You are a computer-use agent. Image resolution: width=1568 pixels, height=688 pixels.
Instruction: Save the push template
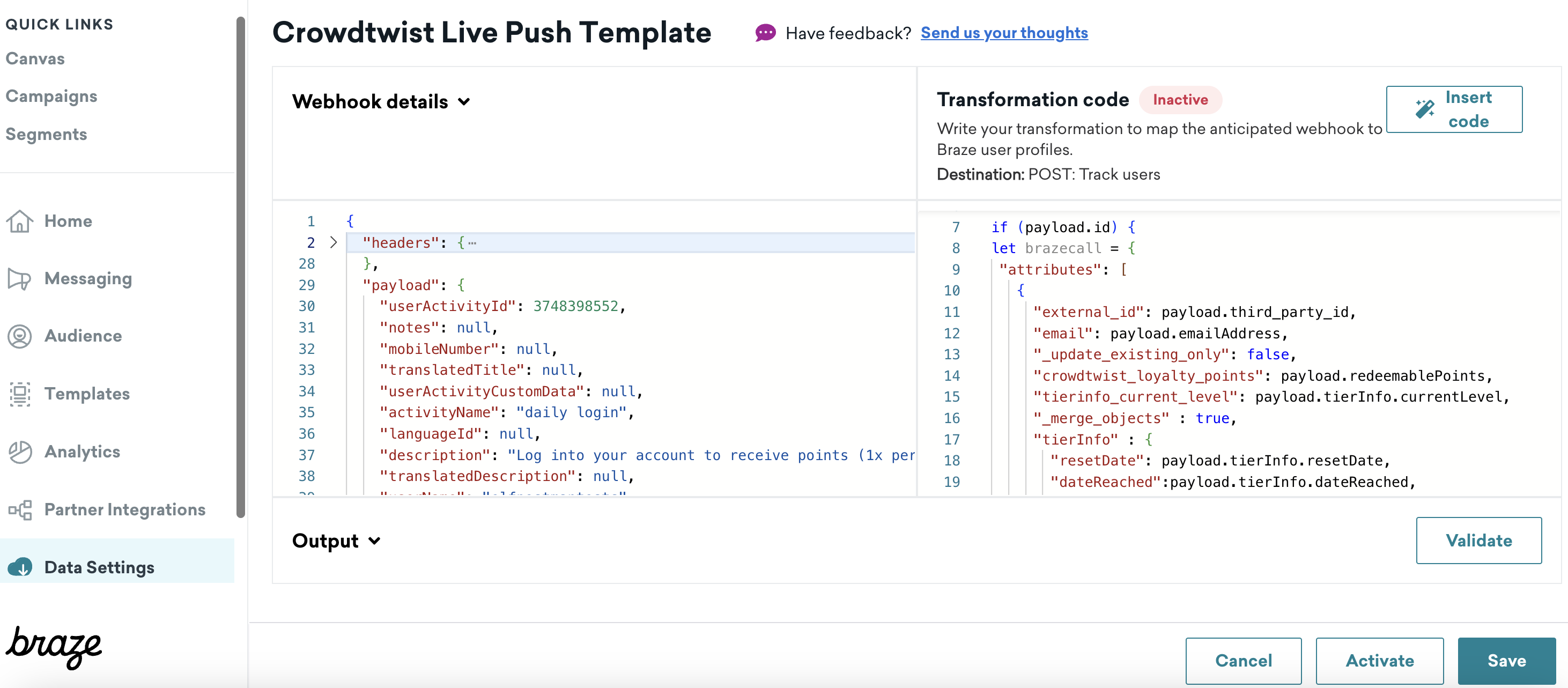coord(1507,661)
